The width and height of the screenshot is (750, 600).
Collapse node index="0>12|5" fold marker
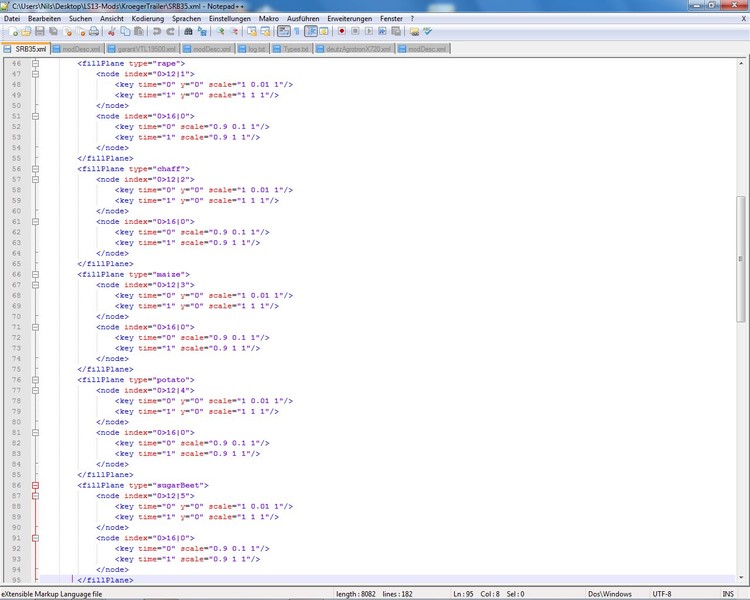point(35,496)
